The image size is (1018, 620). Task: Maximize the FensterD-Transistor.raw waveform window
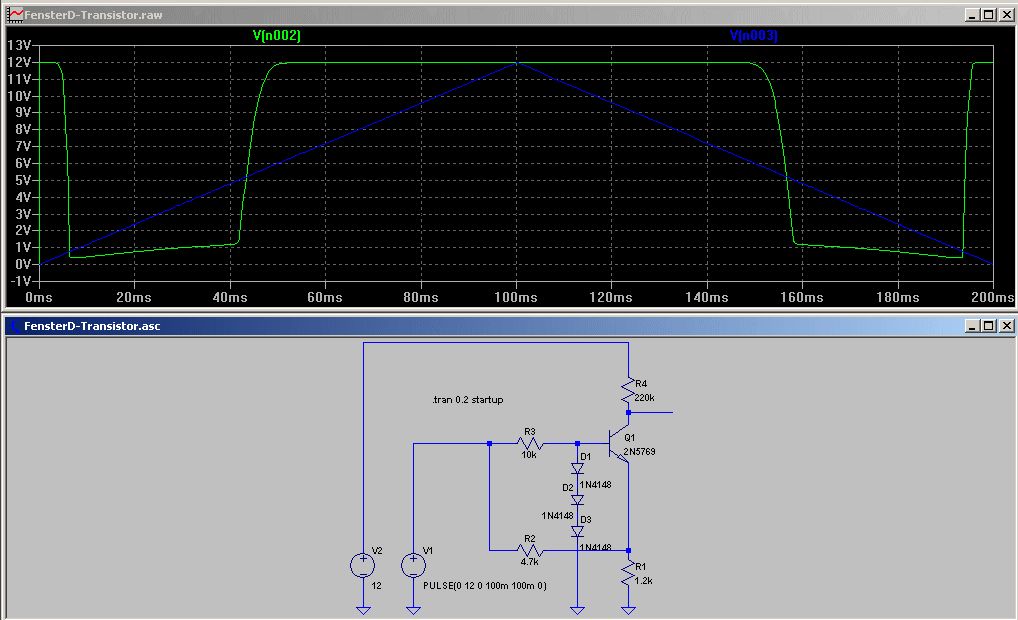click(x=989, y=15)
